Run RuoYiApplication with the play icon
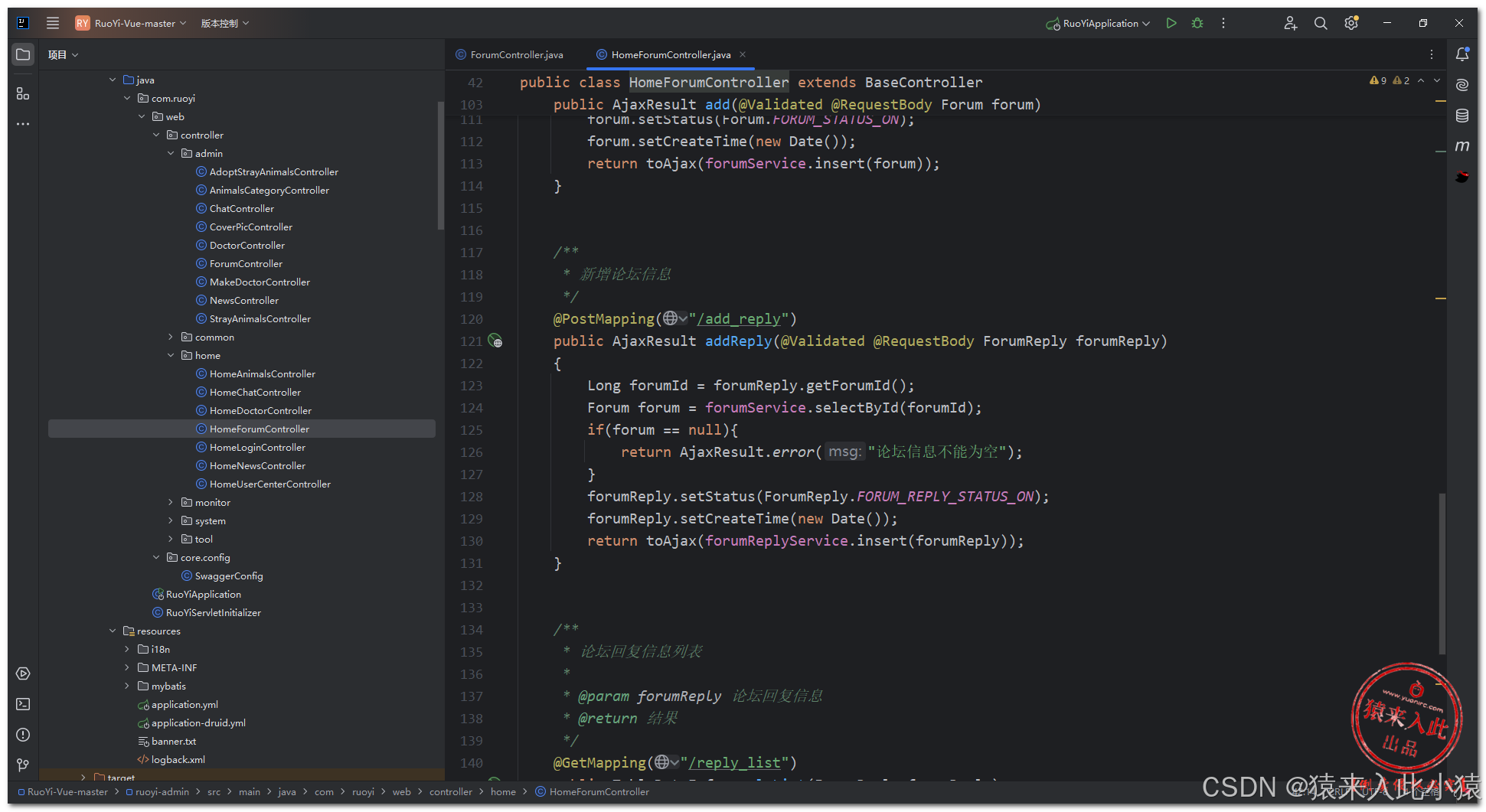Viewport: 1486px width, 812px height. point(1171,23)
